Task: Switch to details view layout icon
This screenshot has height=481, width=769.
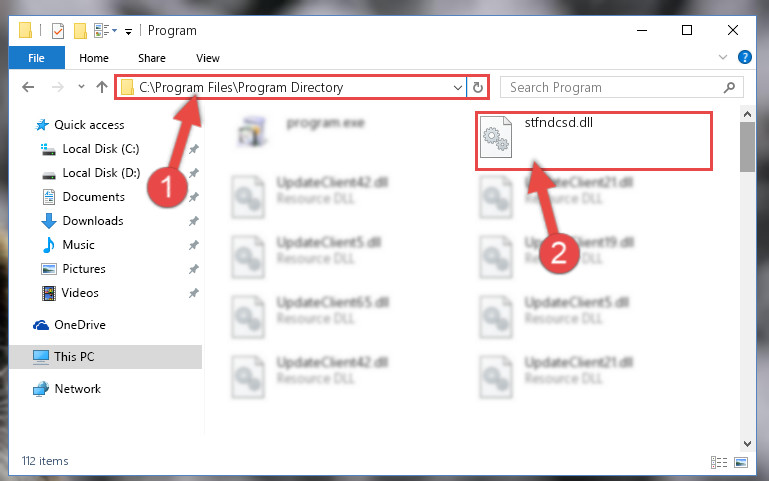Action: (x=718, y=462)
